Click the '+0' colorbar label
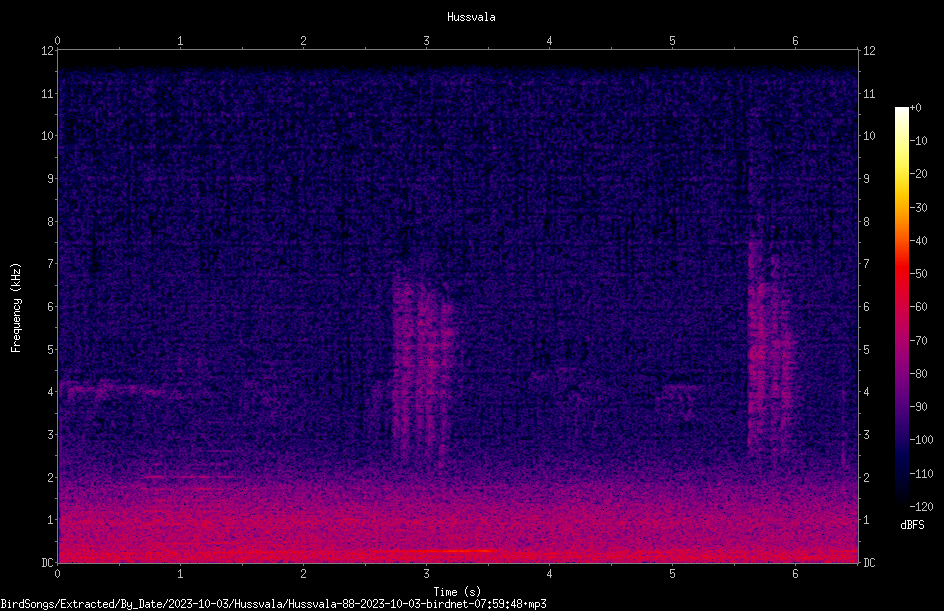 [916, 108]
